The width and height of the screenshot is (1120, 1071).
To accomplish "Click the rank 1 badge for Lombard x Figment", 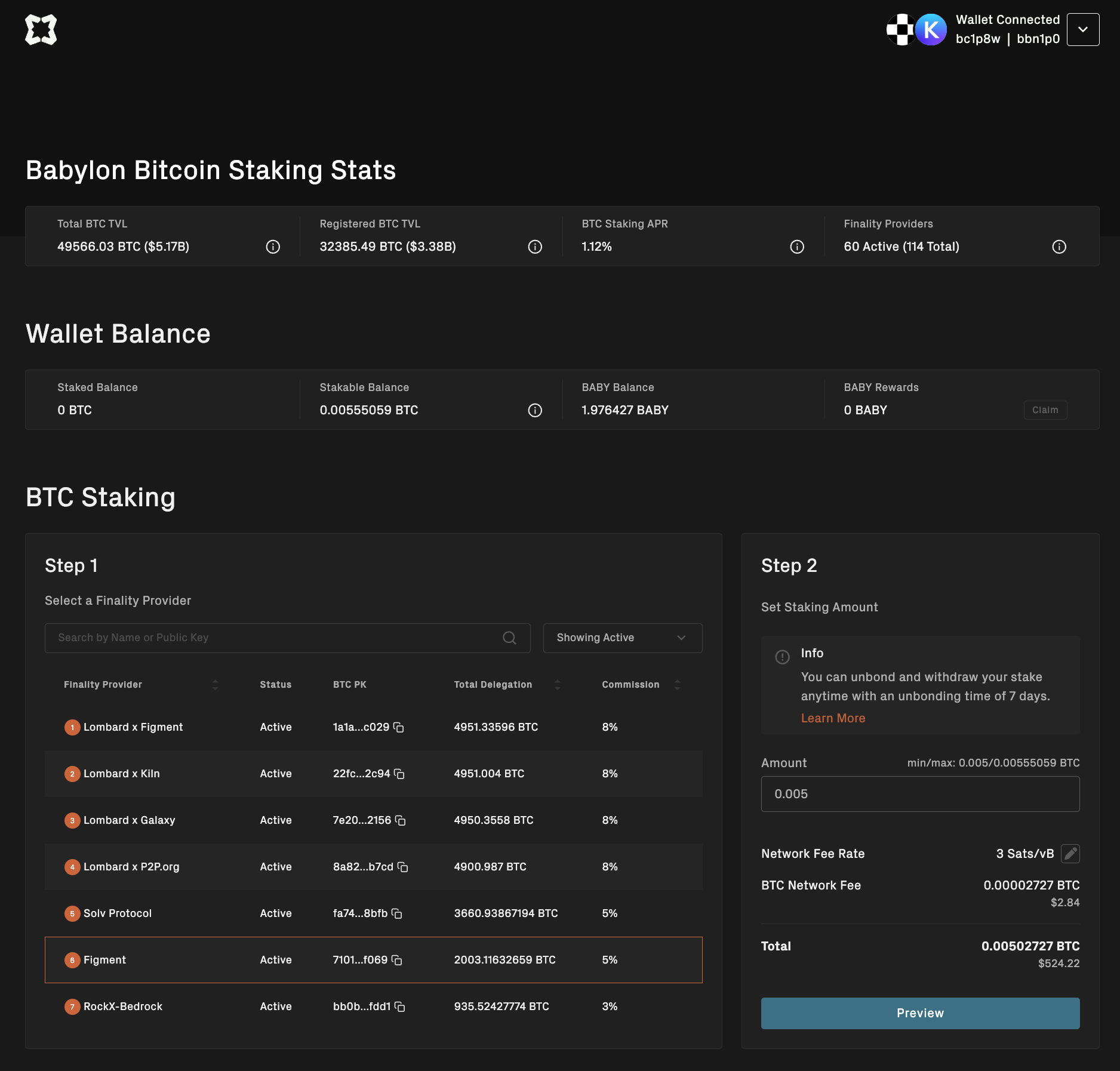I will pos(72,727).
